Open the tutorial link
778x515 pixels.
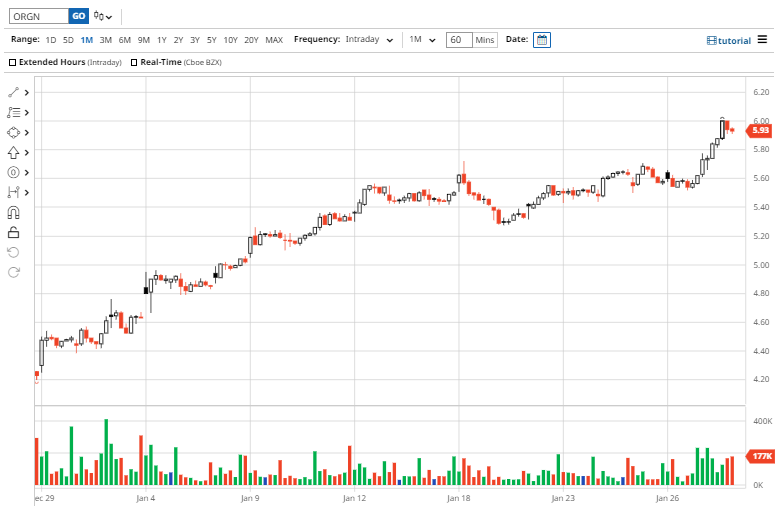(x=729, y=41)
